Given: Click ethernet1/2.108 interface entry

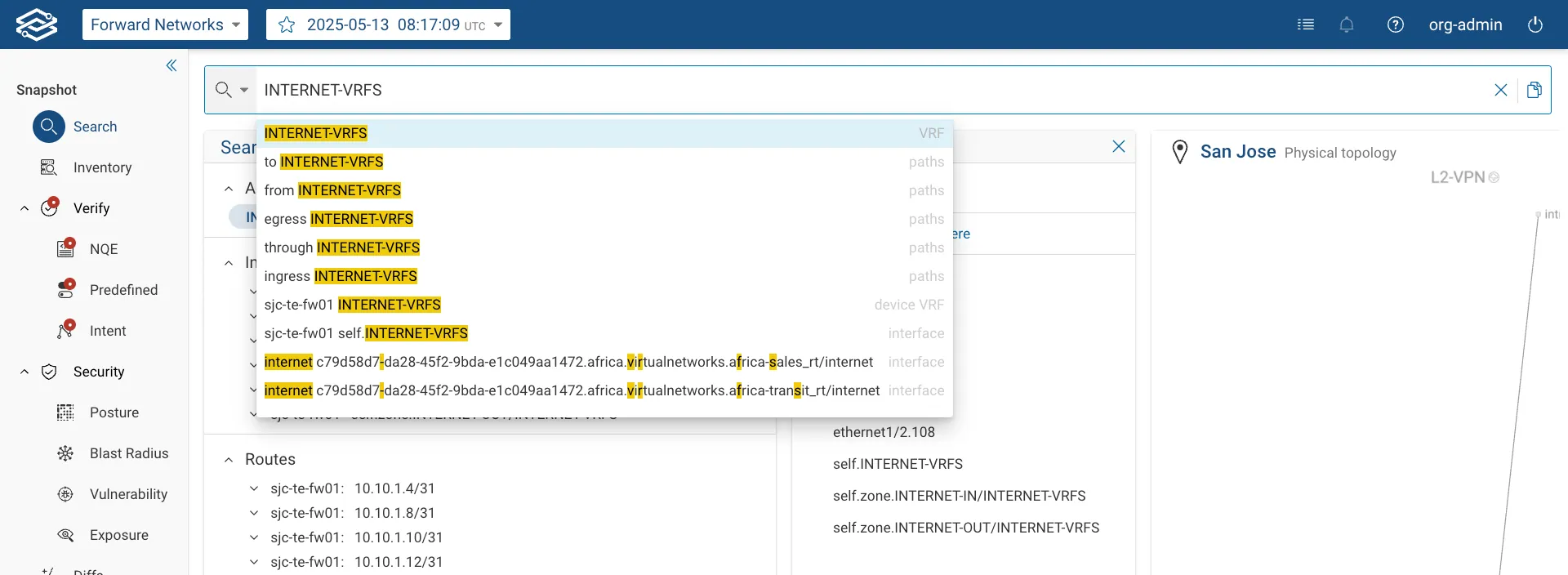Looking at the screenshot, I should (884, 432).
